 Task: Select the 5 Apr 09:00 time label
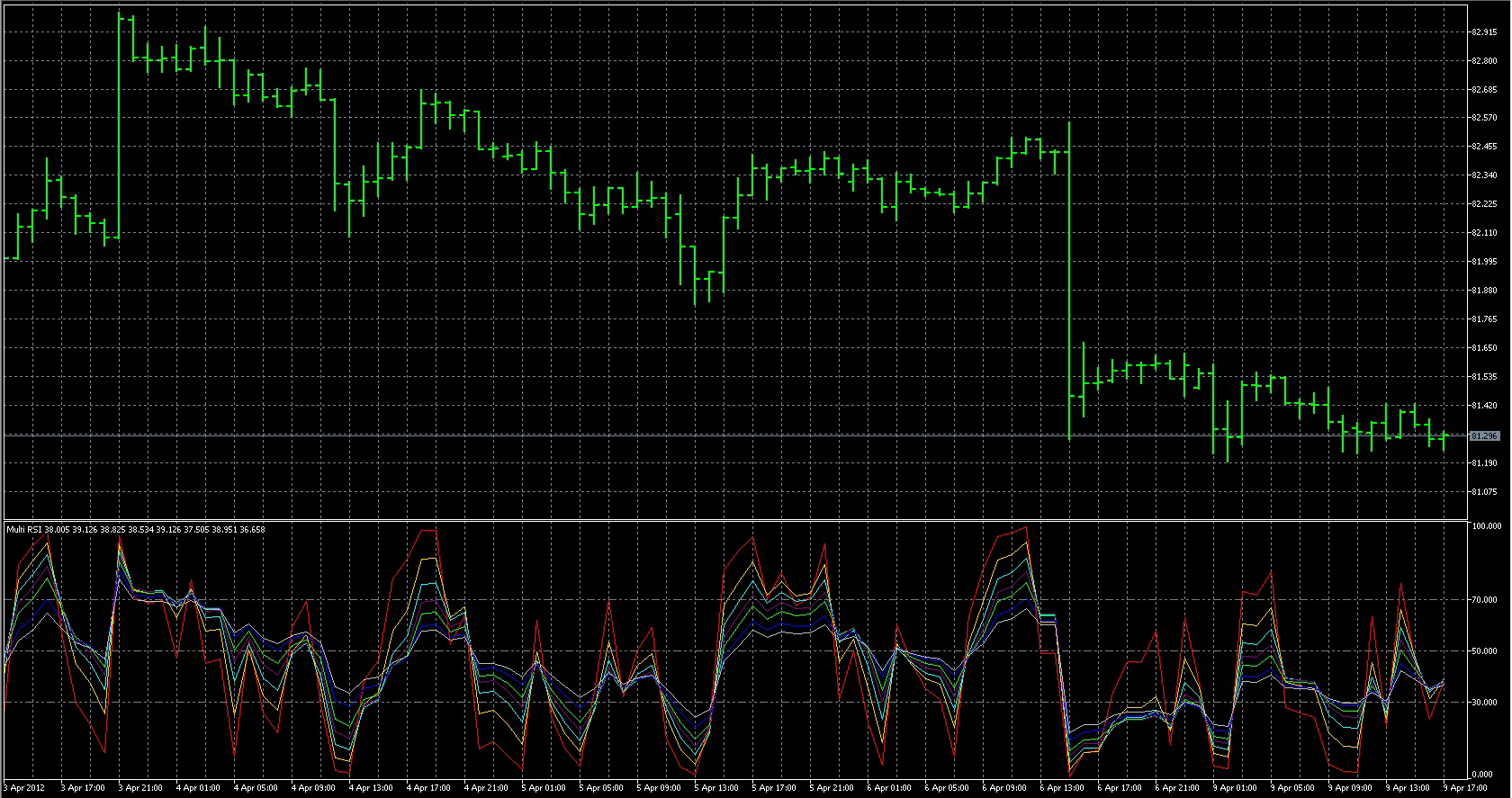[x=659, y=788]
